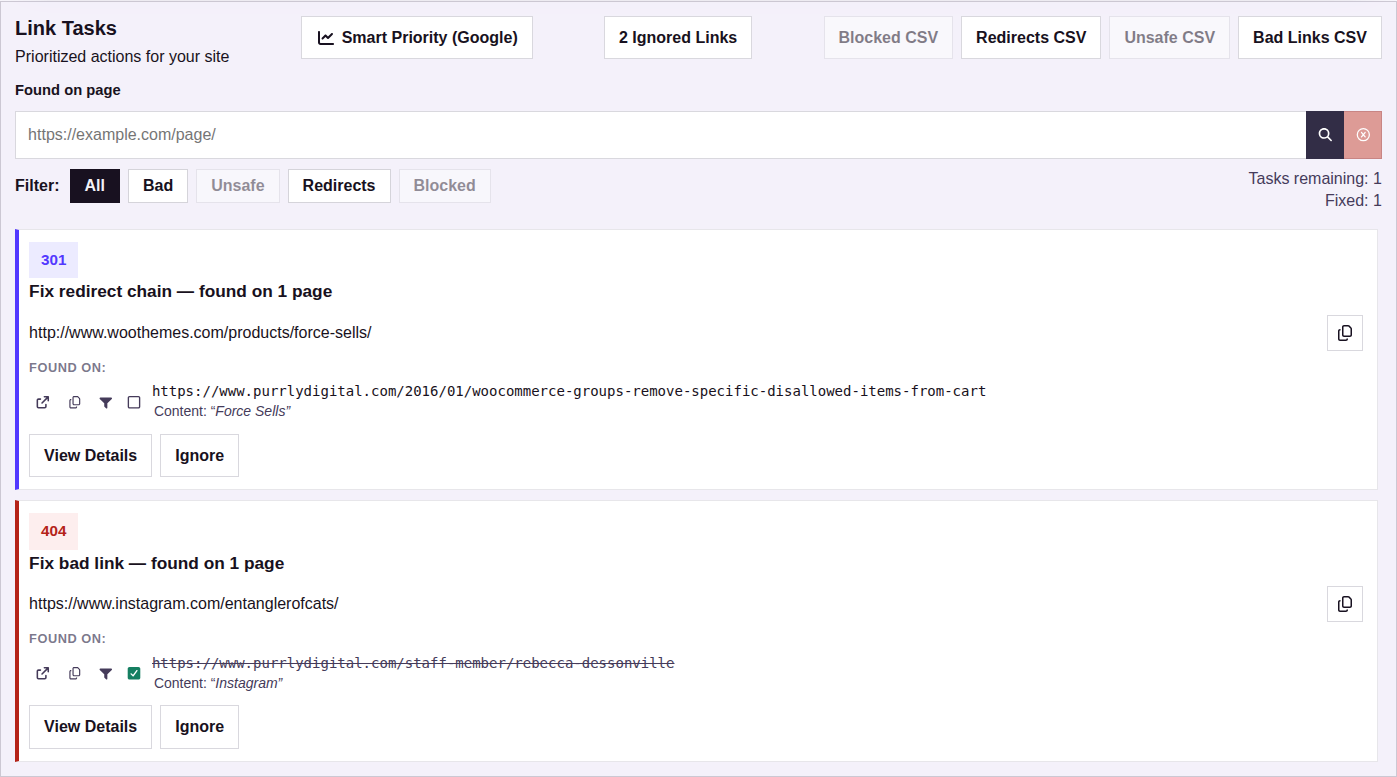Open the woocommerce-groups page in new tab

pos(42,403)
